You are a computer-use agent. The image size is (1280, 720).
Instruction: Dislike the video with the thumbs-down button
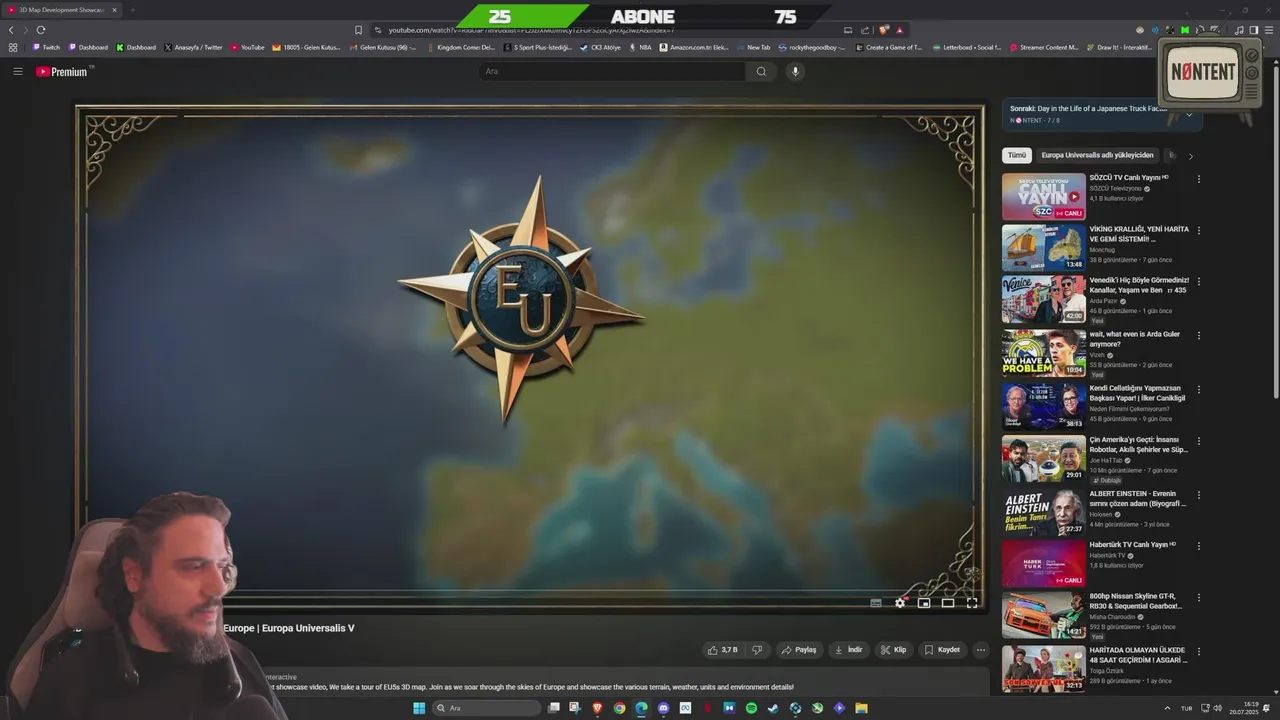[757, 650]
